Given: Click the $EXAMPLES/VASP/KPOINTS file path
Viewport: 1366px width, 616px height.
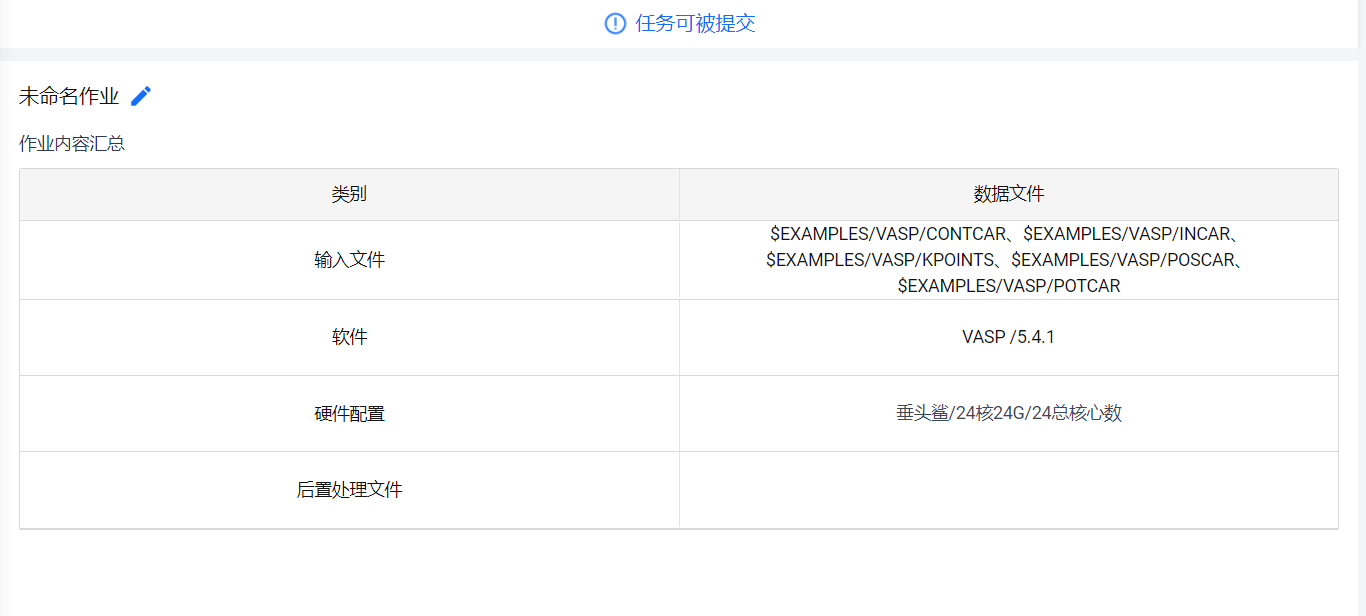Looking at the screenshot, I should tap(881, 260).
